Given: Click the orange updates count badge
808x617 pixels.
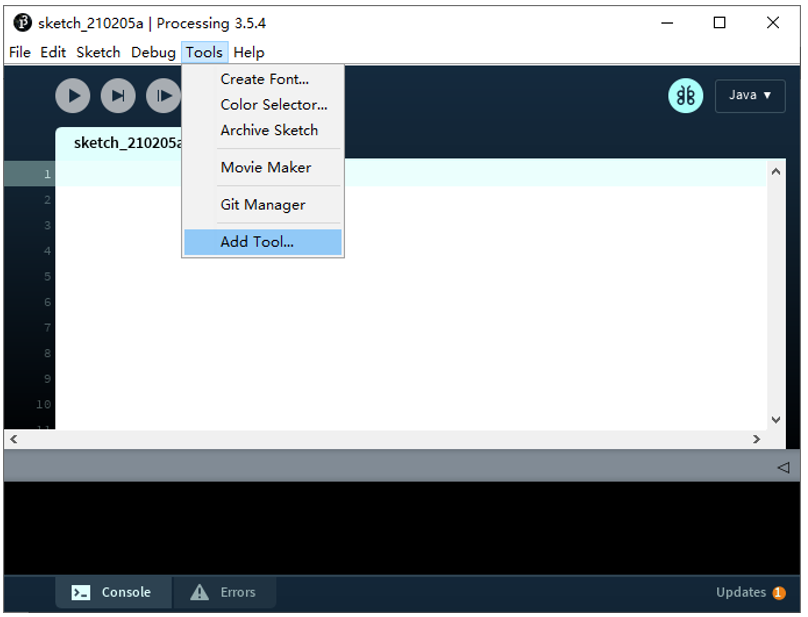Looking at the screenshot, I should (x=779, y=593).
